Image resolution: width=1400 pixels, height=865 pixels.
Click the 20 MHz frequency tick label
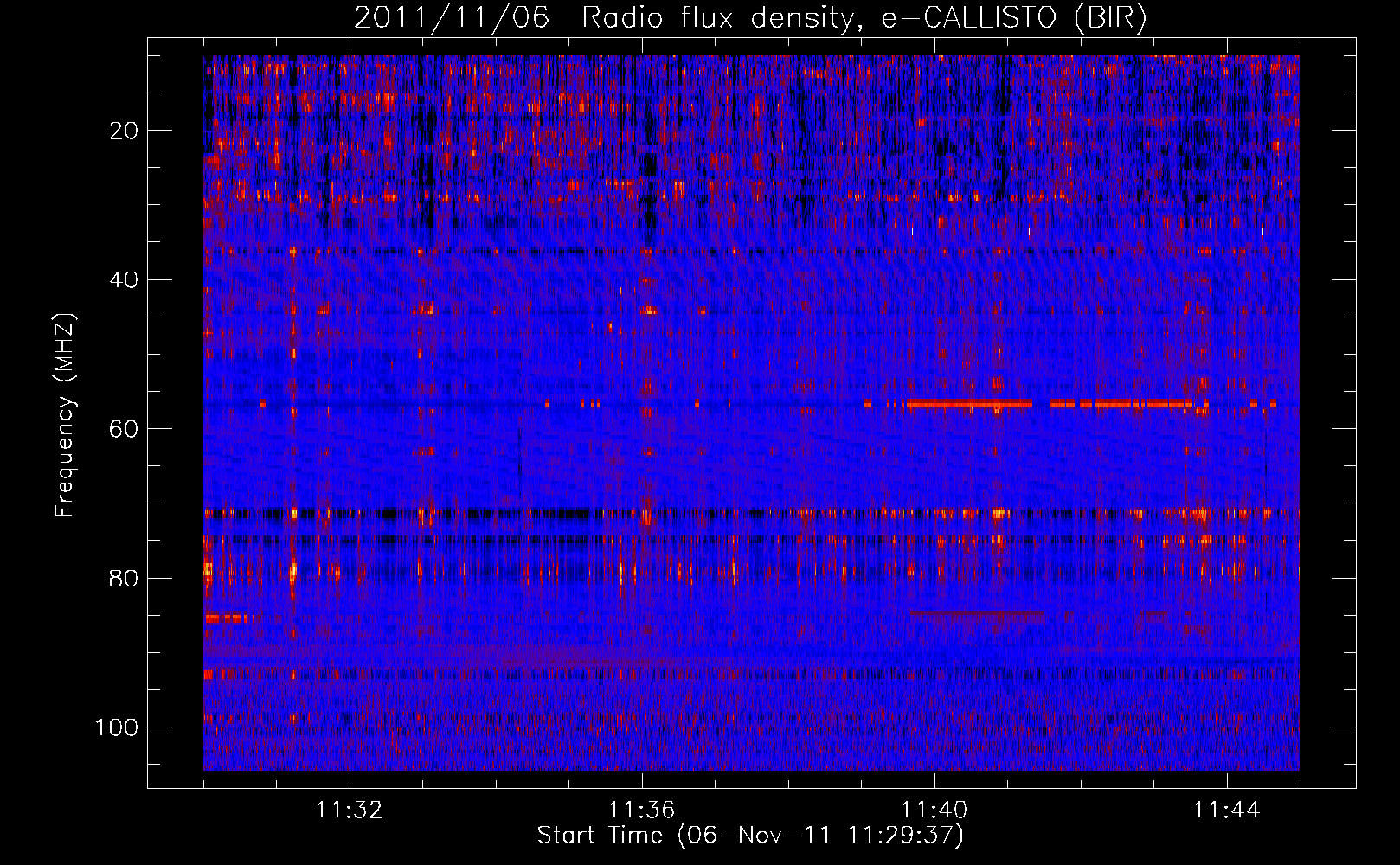tap(125, 131)
